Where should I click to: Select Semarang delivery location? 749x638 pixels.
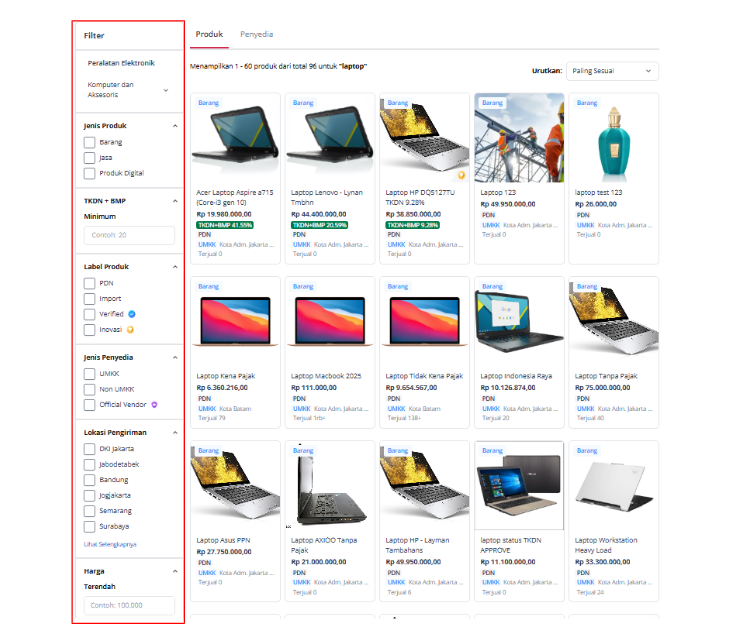tap(89, 511)
